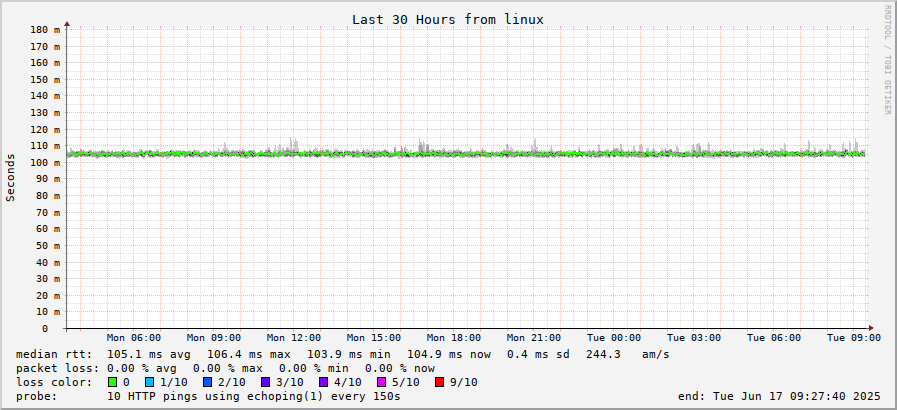Click the 'Tue 09:00' time label
This screenshot has width=897, height=410.
(x=855, y=338)
